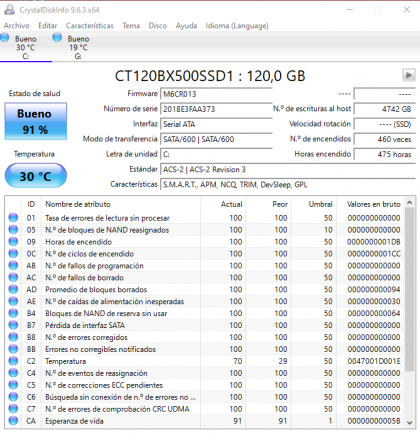Select the N.º de bloques de NAND reasignados row

pyautogui.click(x=204, y=230)
